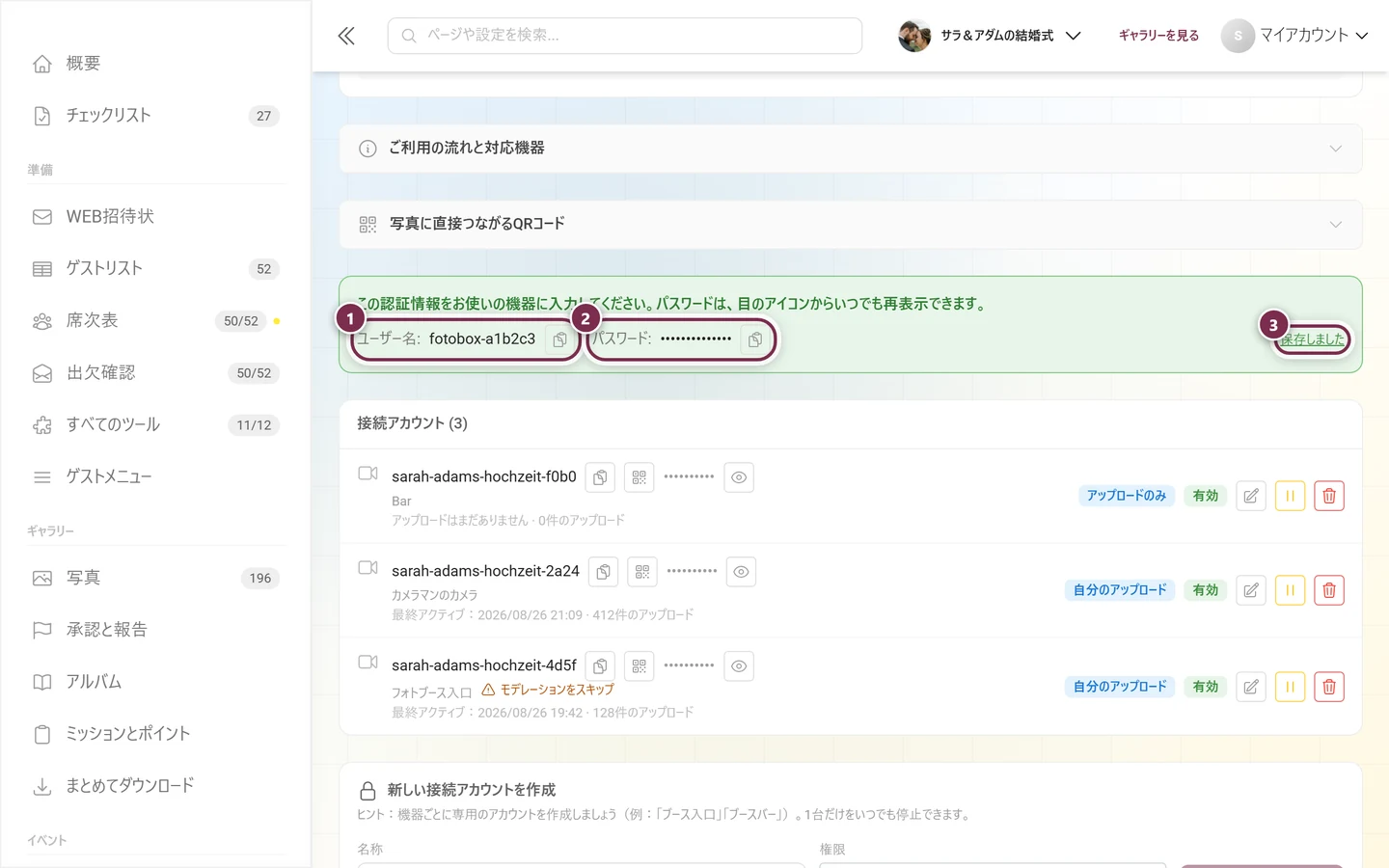This screenshot has width=1389, height=868.
Task: Copy sarah-adams-hochzeit-2a24 username
Action: point(603,572)
